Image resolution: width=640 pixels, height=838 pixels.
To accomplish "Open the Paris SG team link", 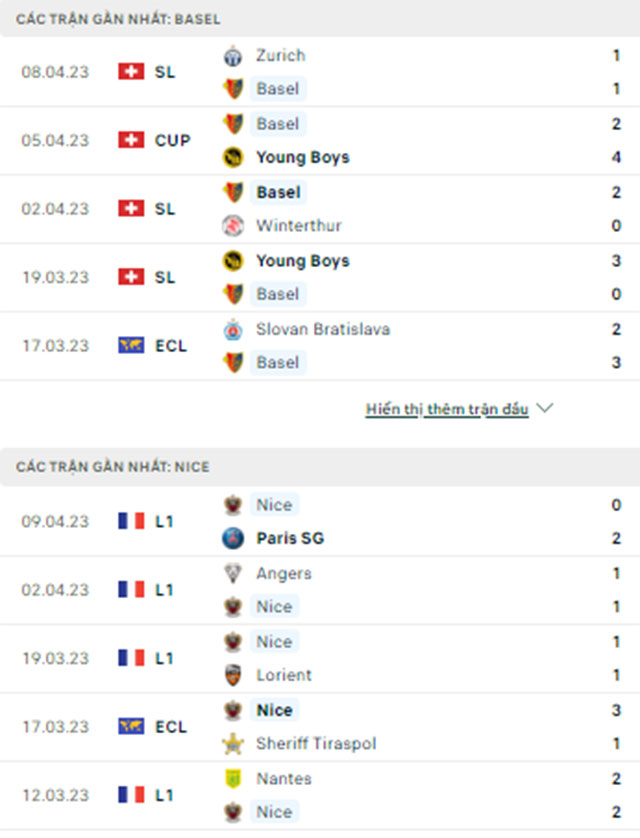I will (x=290, y=538).
